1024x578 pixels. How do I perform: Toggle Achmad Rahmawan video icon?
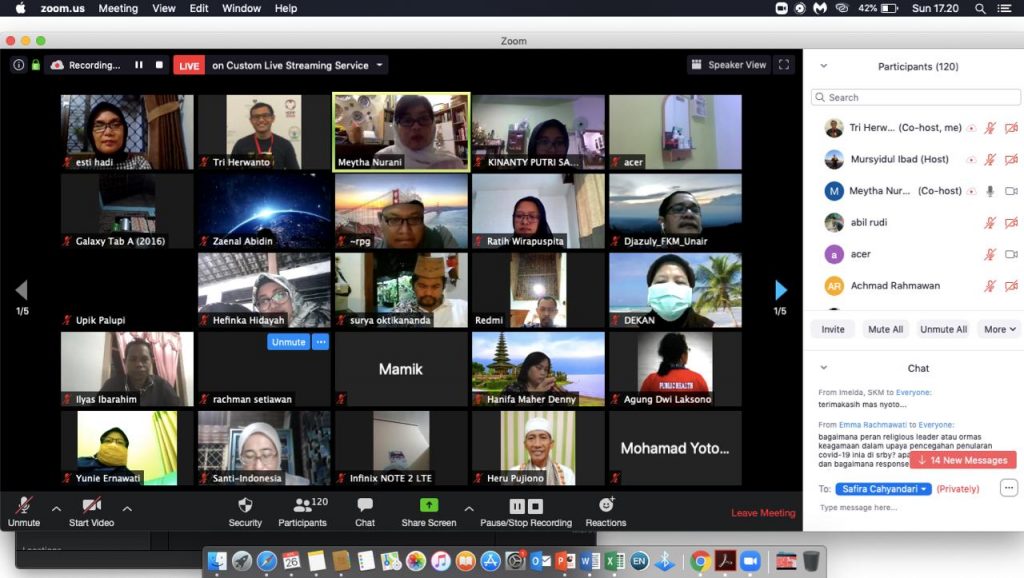(1011, 285)
